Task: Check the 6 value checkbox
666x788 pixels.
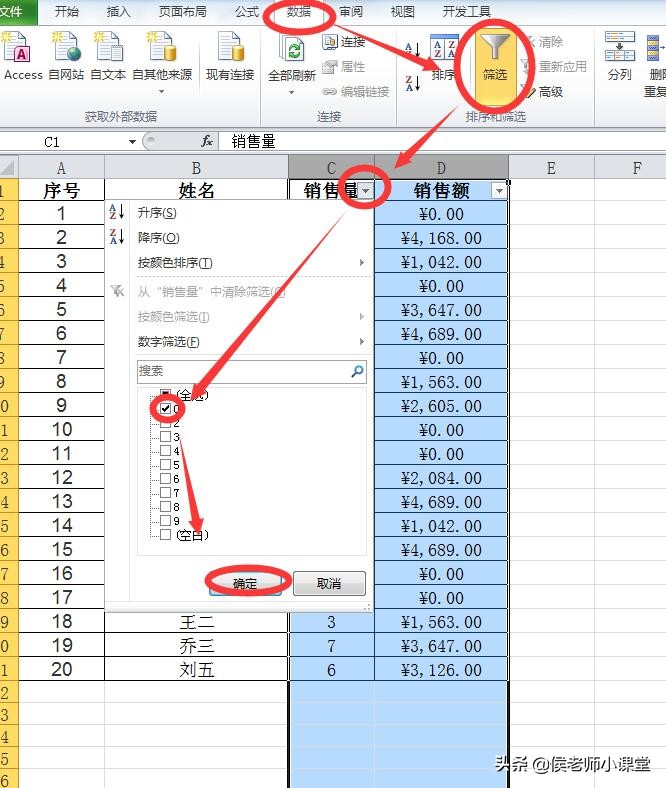Action: (x=165, y=478)
